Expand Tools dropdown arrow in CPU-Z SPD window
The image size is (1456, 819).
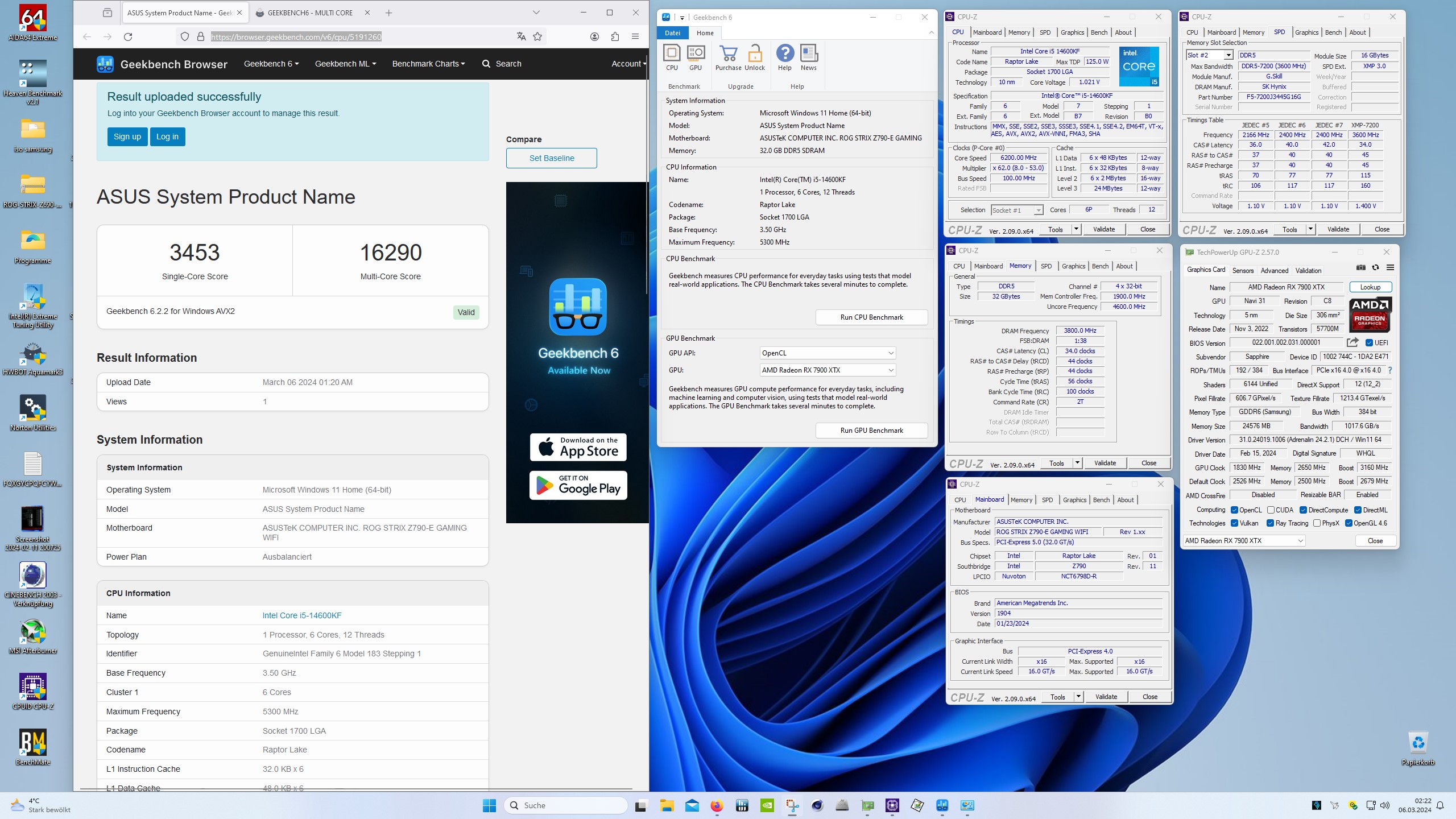pos(1310,229)
